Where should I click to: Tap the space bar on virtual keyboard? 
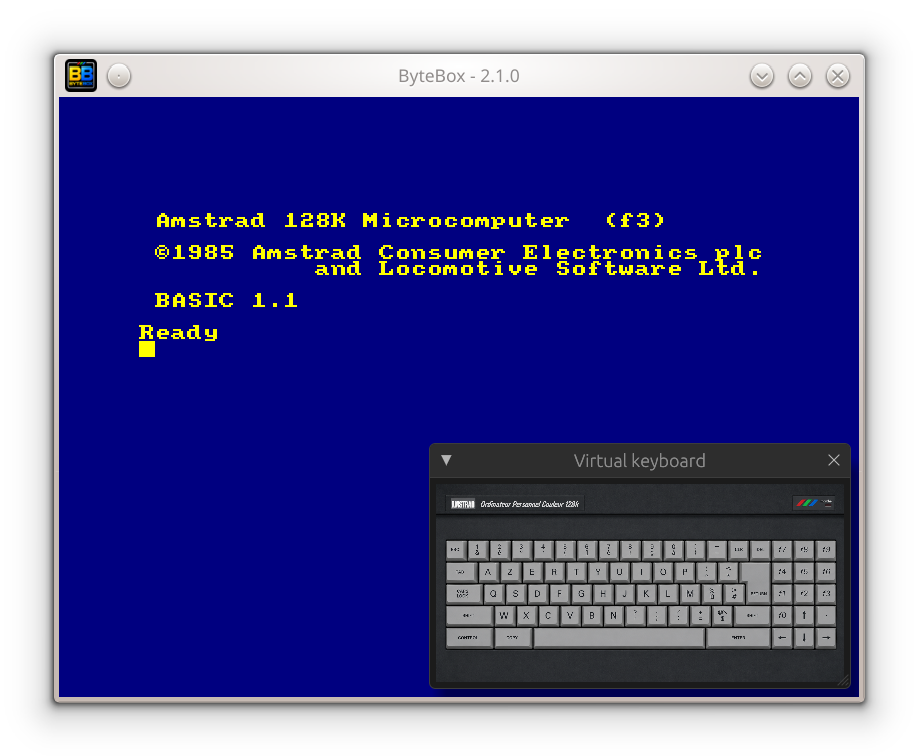tap(619, 638)
